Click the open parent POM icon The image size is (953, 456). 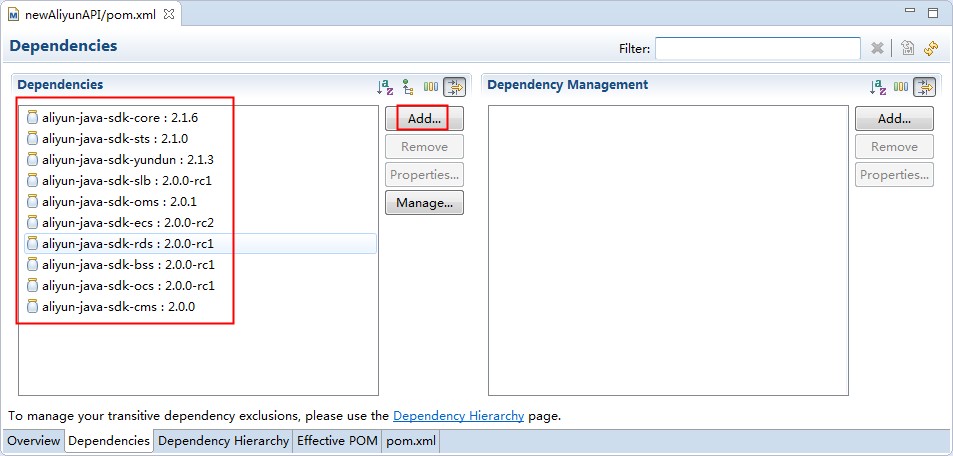click(907, 48)
